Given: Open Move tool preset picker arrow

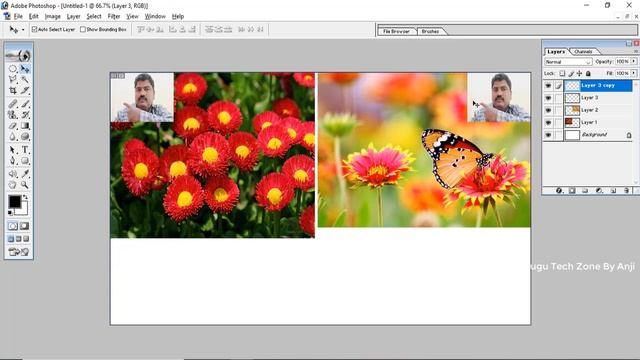Looking at the screenshot, I should click(x=23, y=30).
